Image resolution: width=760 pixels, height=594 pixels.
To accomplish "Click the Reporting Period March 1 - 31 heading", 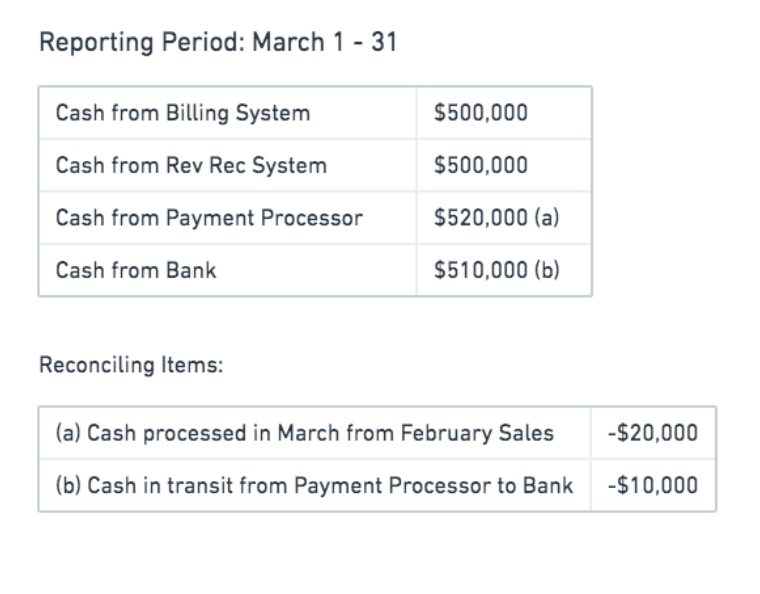I will pos(218,42).
